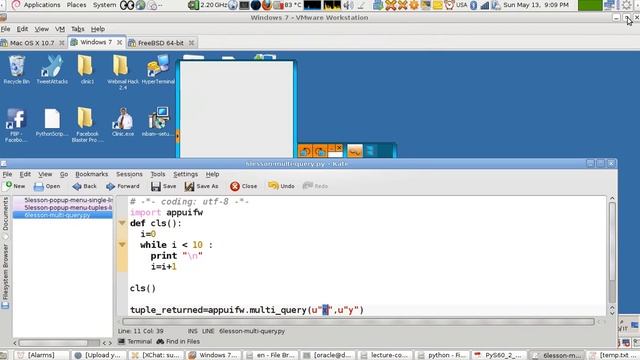Open a file using Kate's Open button
Viewport: 640px width, 360px height.
click(x=47, y=186)
